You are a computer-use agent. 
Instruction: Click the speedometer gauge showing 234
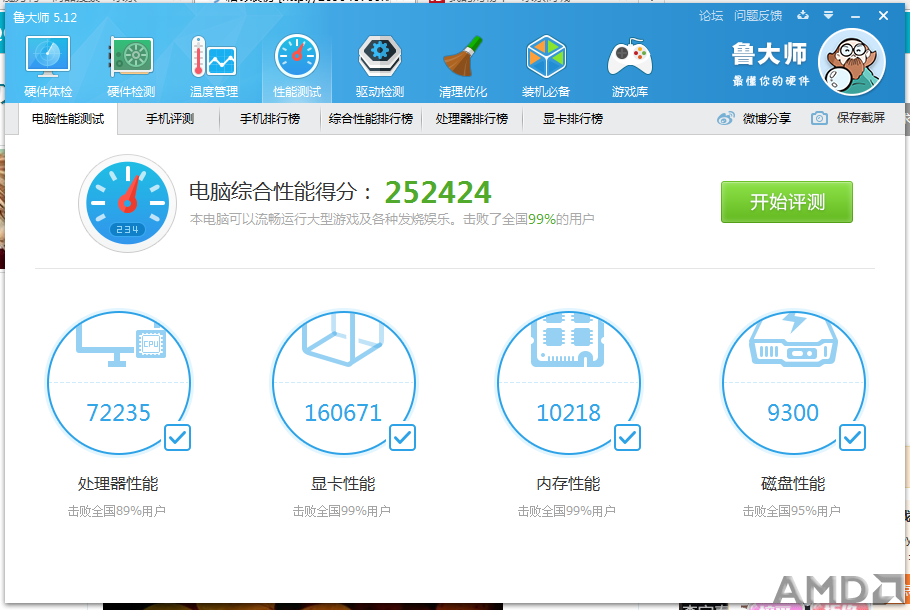coord(128,203)
